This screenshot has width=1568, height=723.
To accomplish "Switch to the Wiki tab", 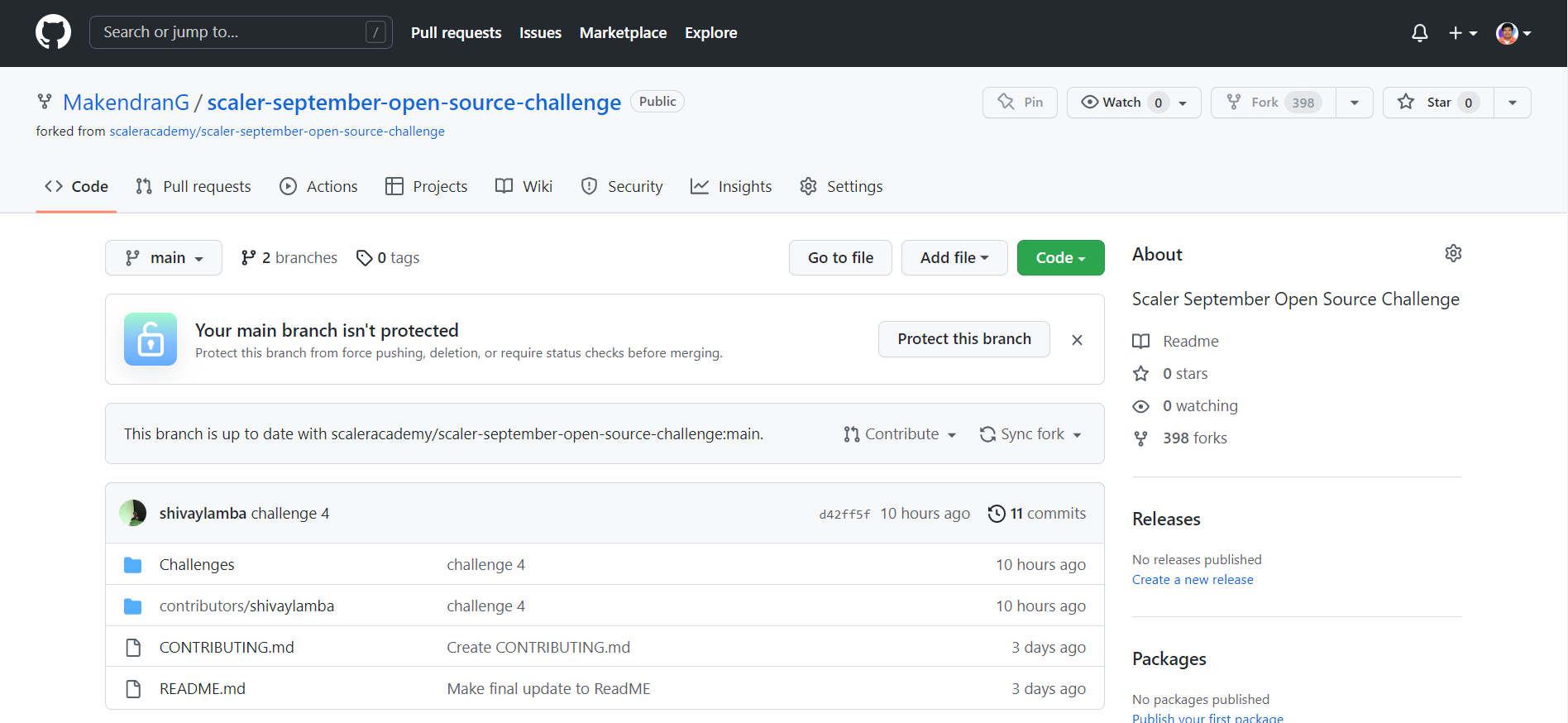I will 523,186.
